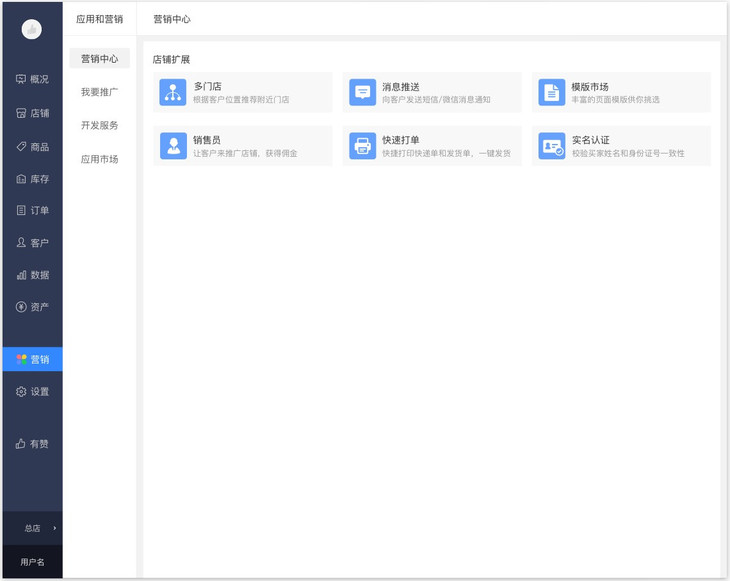
Task: Click 用户名 at sidebar bottom
Action: (x=32, y=562)
